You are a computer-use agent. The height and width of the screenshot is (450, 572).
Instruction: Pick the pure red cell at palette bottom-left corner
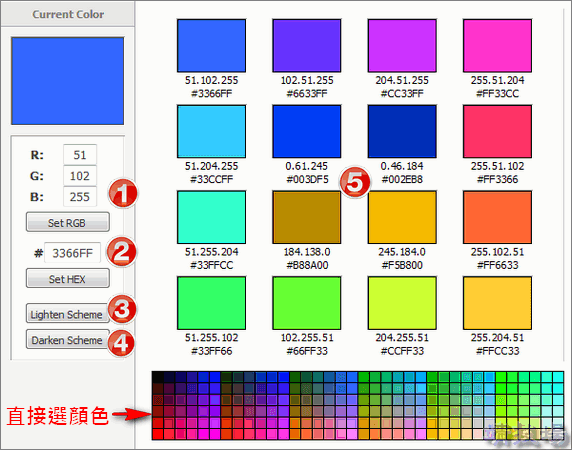pos(158,434)
